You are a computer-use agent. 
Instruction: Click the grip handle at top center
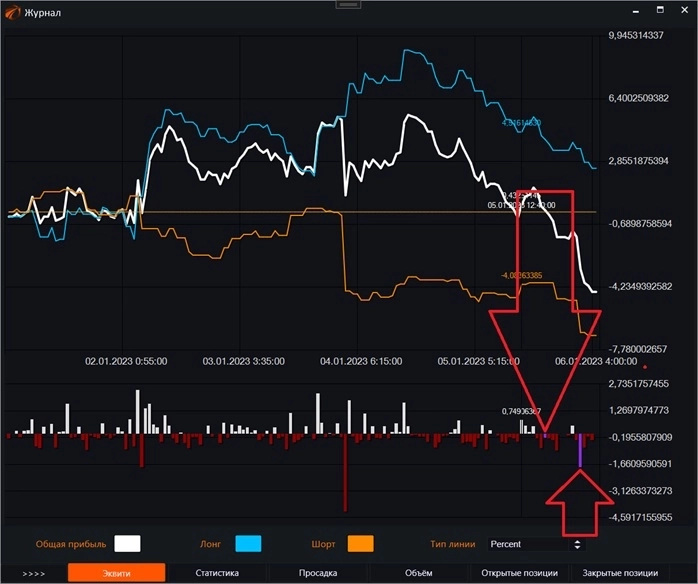coord(349,4)
